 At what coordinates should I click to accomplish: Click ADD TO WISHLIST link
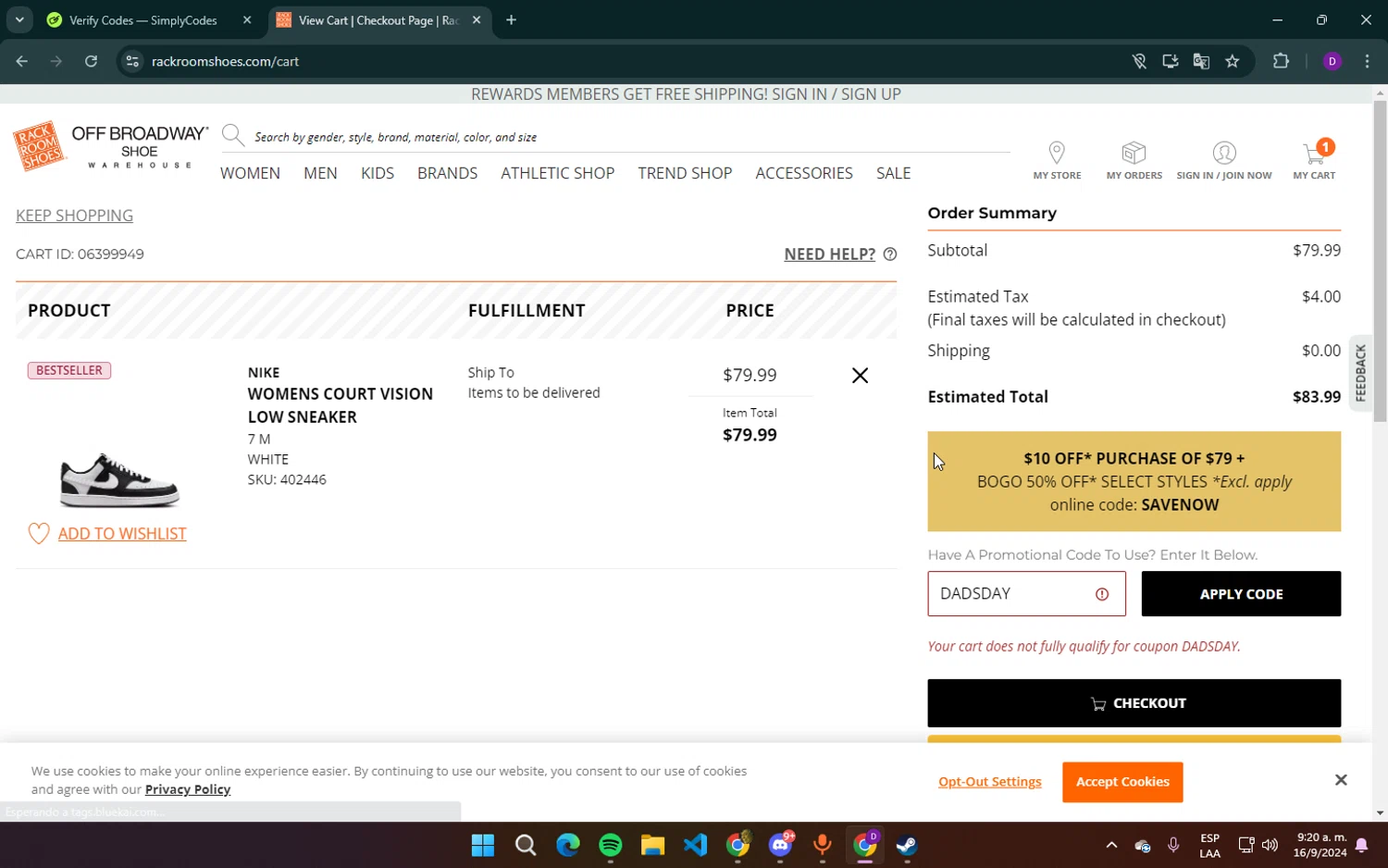tap(122, 534)
